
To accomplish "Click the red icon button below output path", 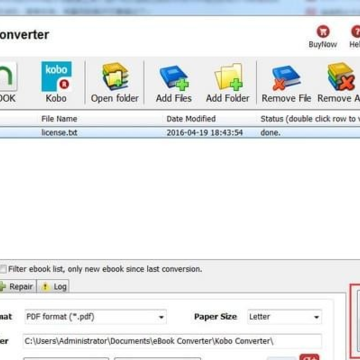I will [309, 358].
